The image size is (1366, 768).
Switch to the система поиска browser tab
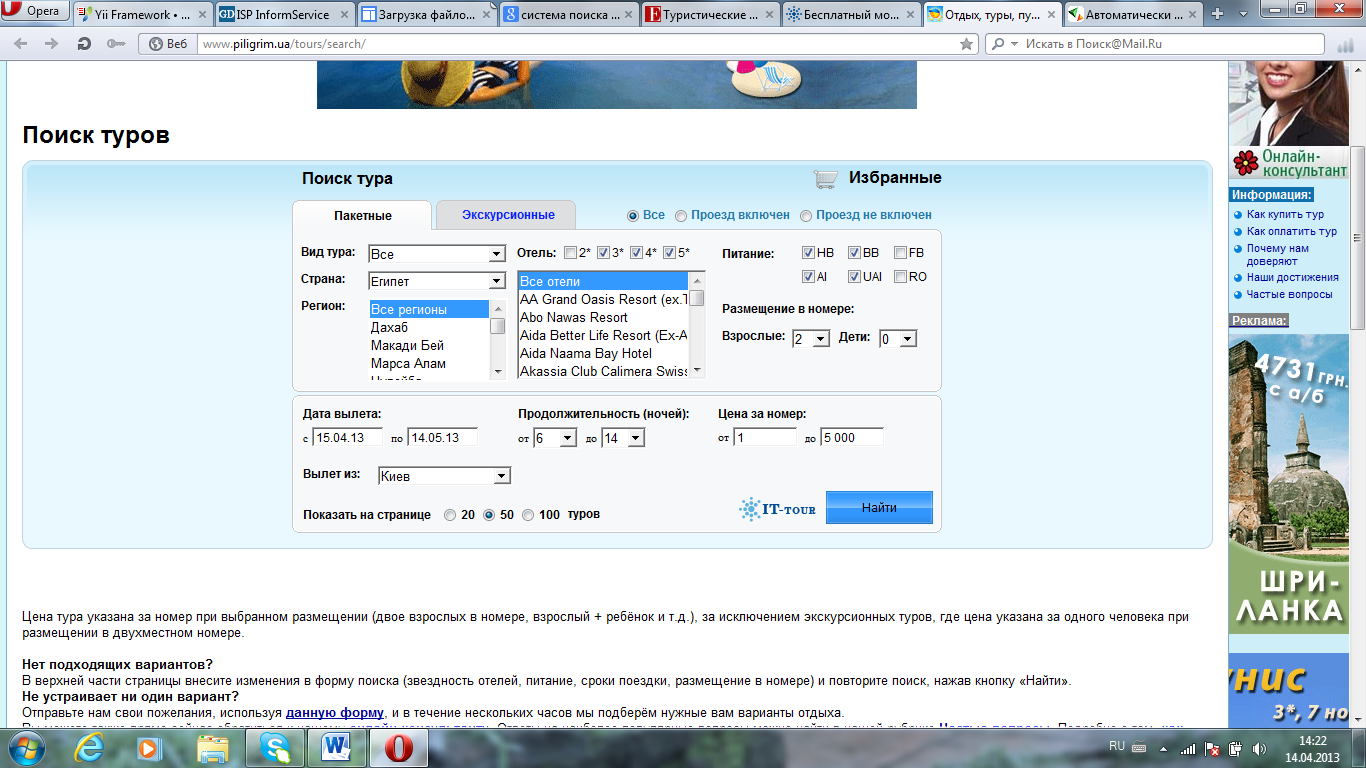click(568, 15)
